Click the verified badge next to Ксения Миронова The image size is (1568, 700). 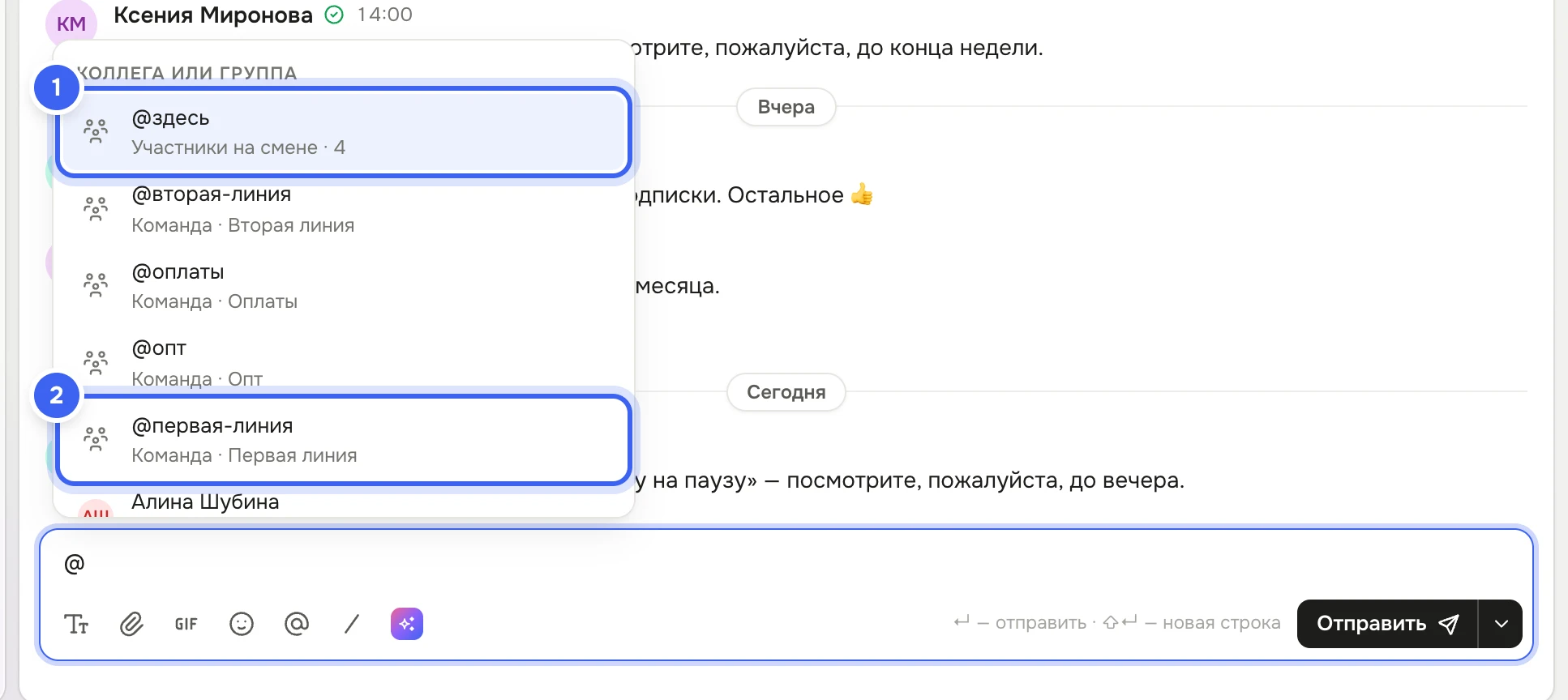334,15
